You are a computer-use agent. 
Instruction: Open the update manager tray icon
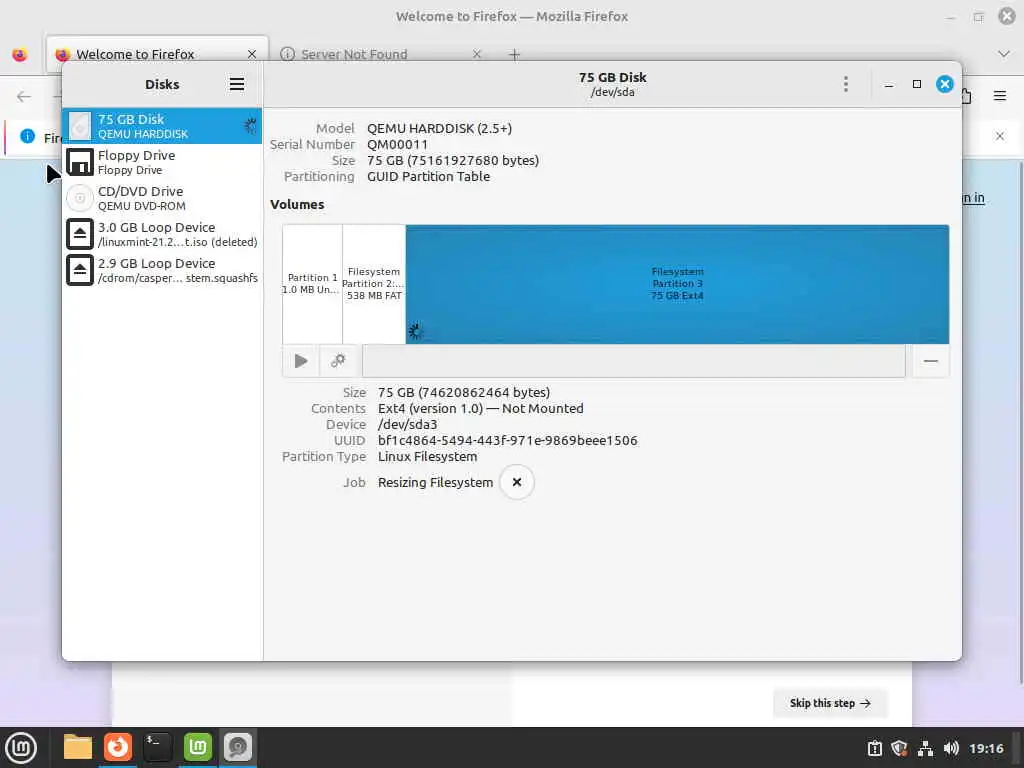tap(874, 748)
